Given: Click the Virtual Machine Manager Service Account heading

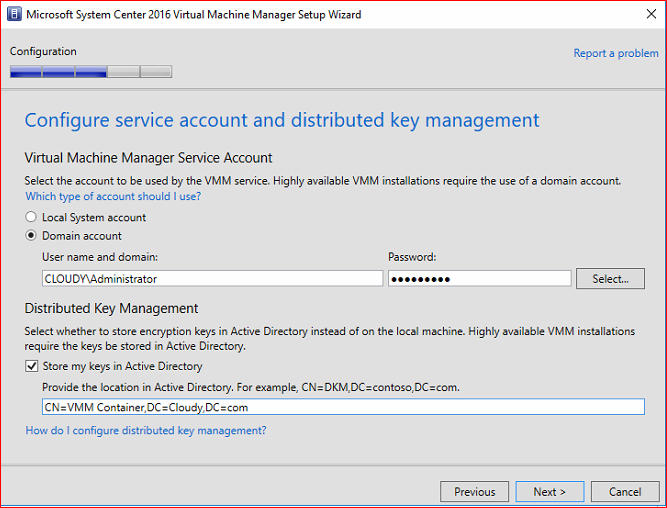Looking at the screenshot, I should [148, 158].
